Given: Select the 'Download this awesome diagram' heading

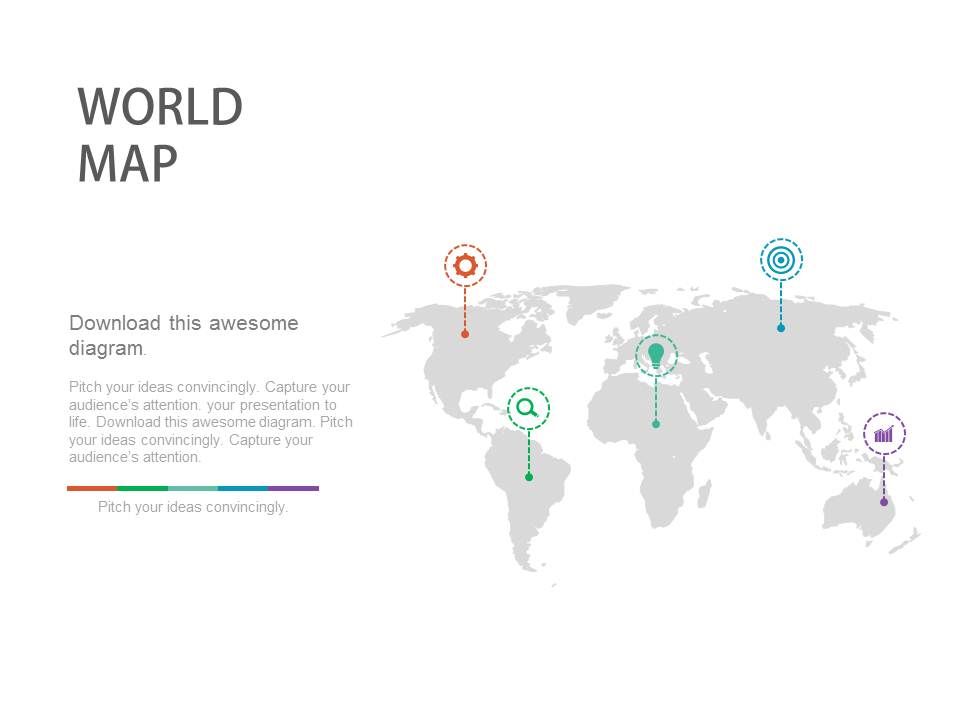Looking at the screenshot, I should 184,336.
